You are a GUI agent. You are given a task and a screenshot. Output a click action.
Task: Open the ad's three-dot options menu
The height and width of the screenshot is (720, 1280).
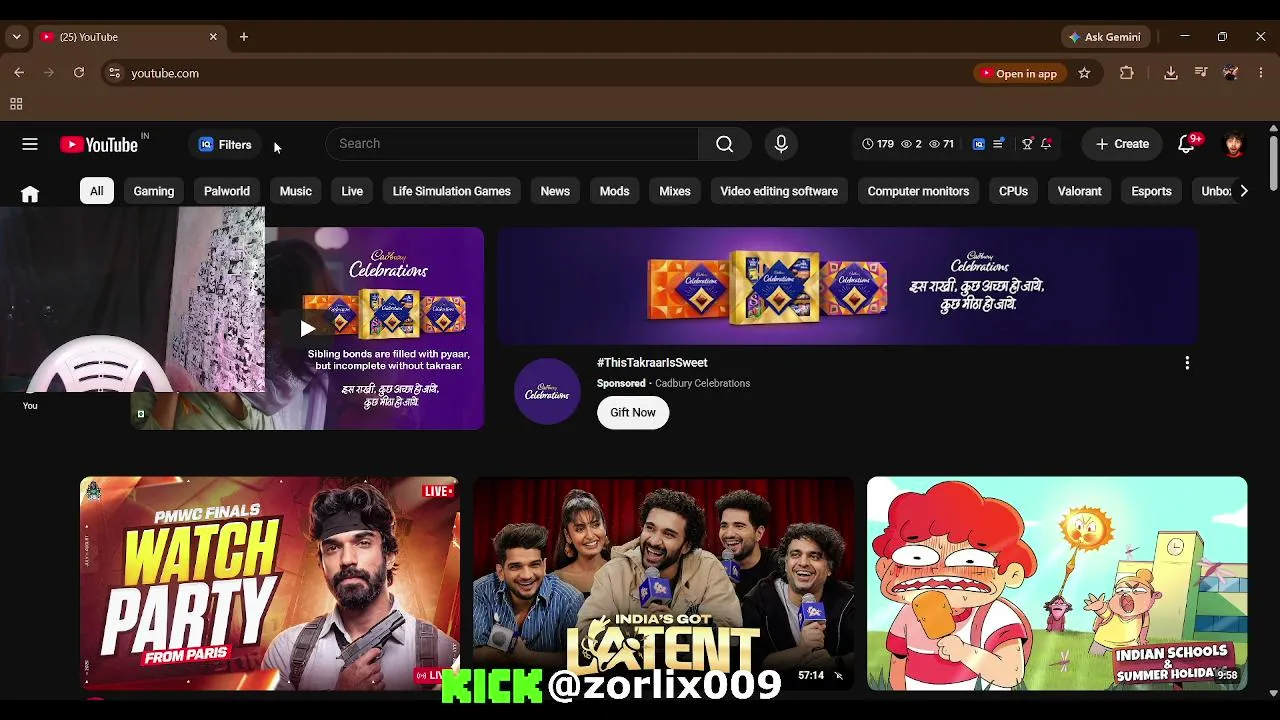tap(1187, 363)
